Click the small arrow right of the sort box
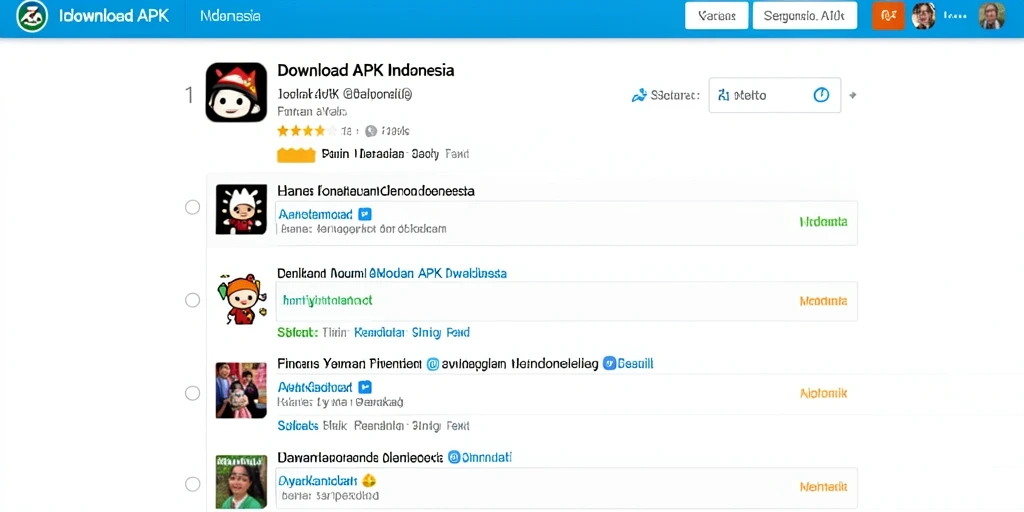 852,95
